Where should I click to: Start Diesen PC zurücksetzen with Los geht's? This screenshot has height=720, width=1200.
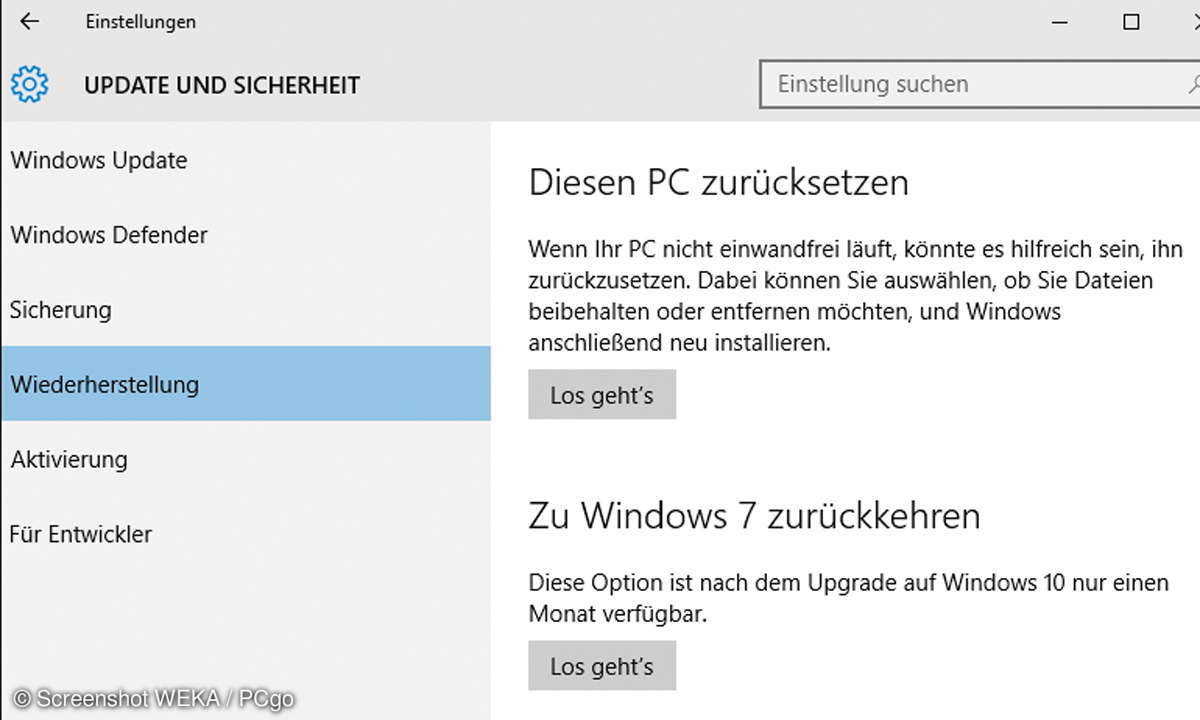pos(602,395)
